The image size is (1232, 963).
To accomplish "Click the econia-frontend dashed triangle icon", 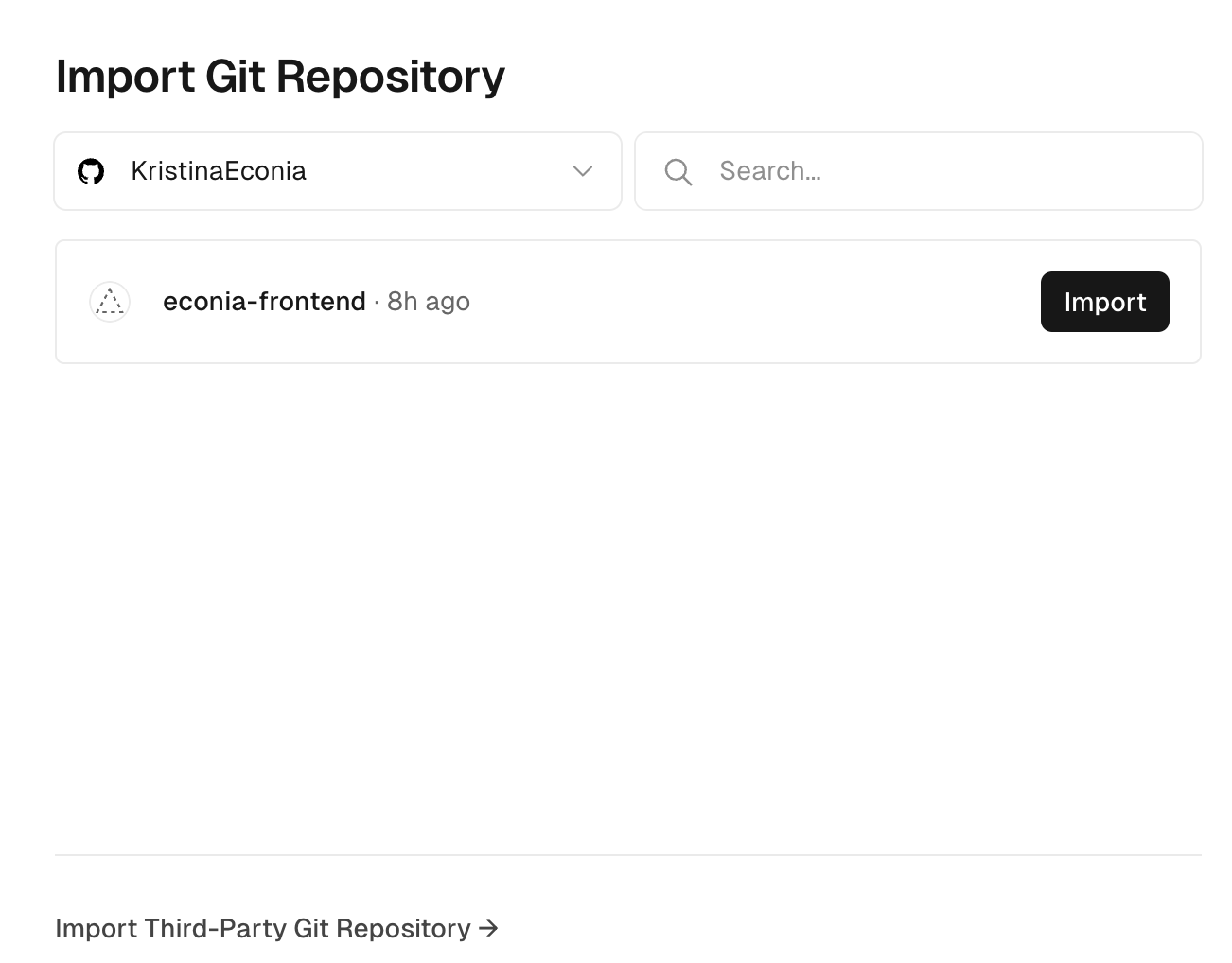I will (110, 302).
